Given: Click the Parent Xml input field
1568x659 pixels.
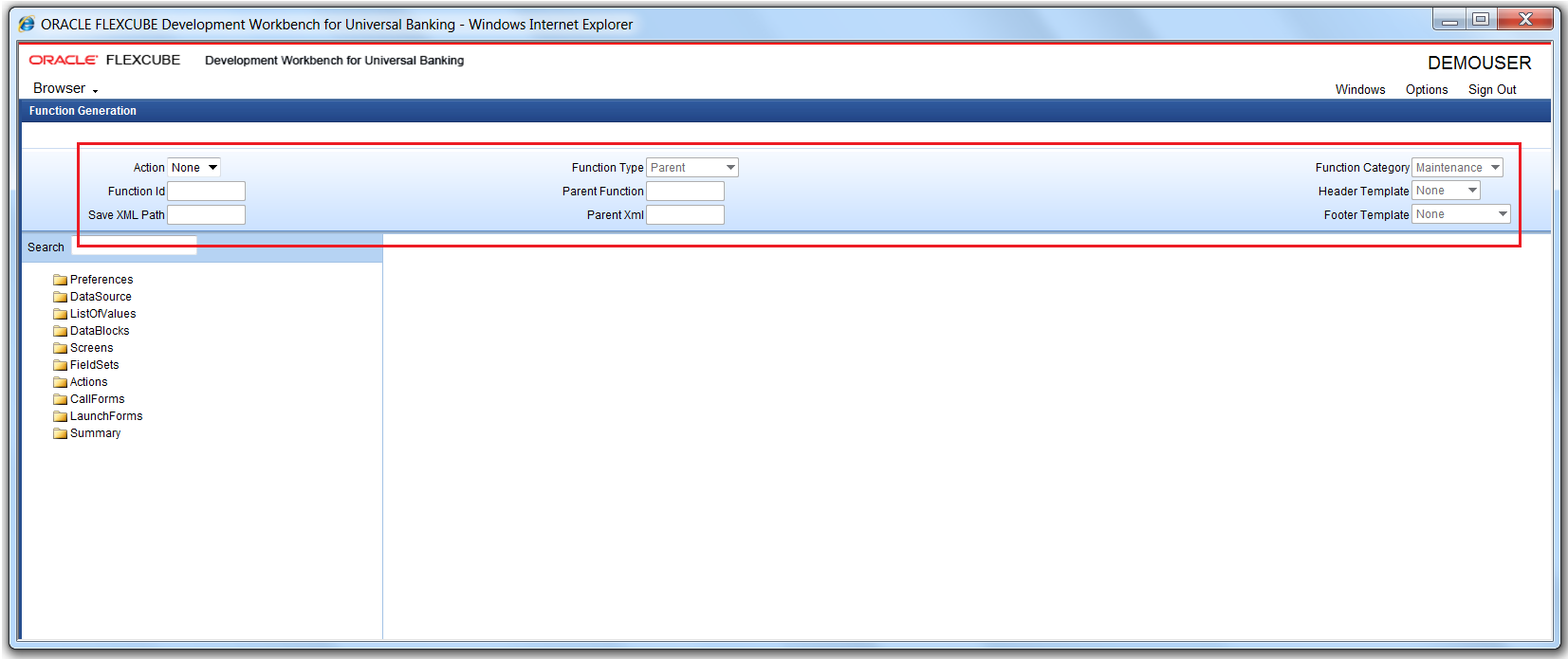Looking at the screenshot, I should tap(686, 215).
